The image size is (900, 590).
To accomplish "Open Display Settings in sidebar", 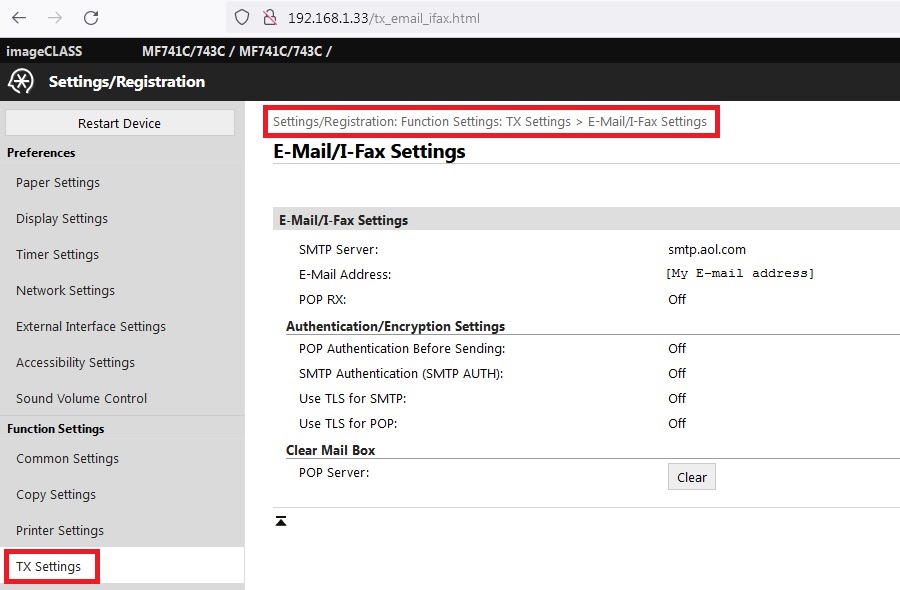I will [62, 219].
